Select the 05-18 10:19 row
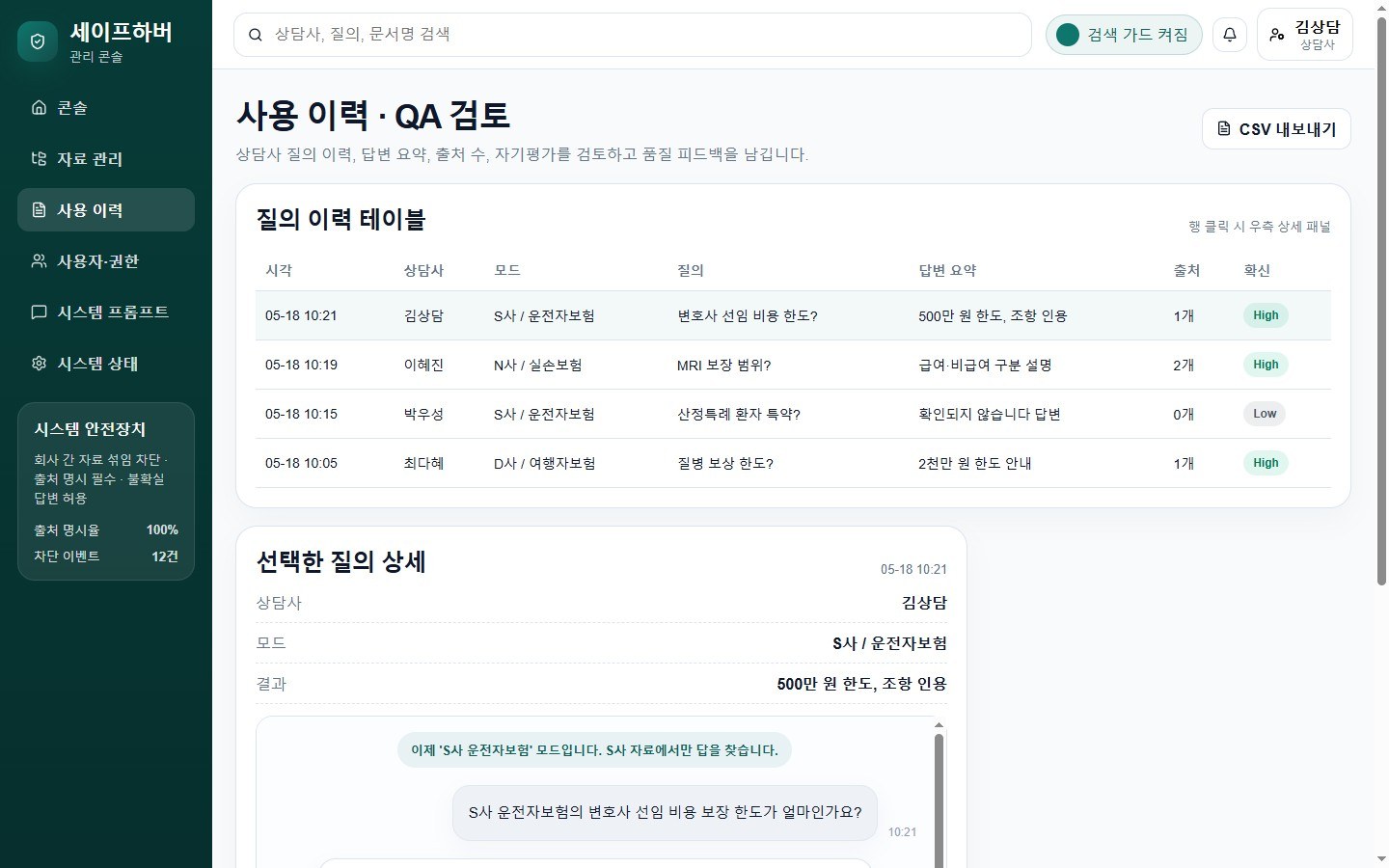 click(793, 365)
